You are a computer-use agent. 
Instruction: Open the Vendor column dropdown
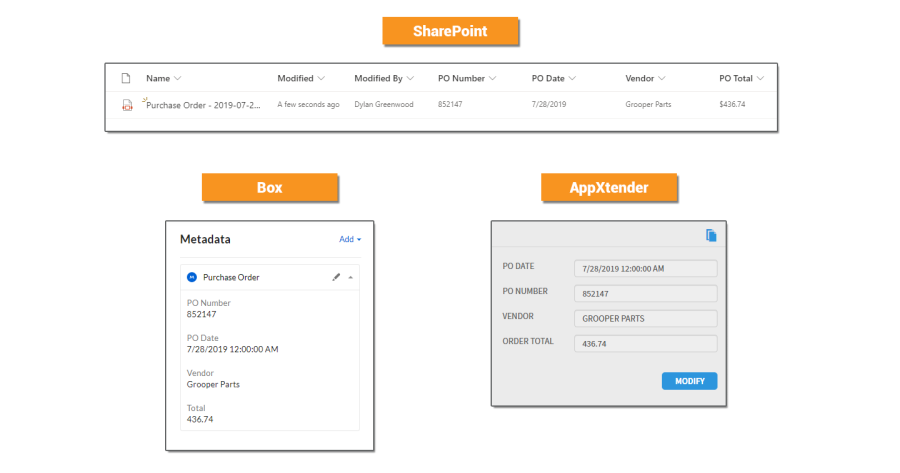pos(662,78)
